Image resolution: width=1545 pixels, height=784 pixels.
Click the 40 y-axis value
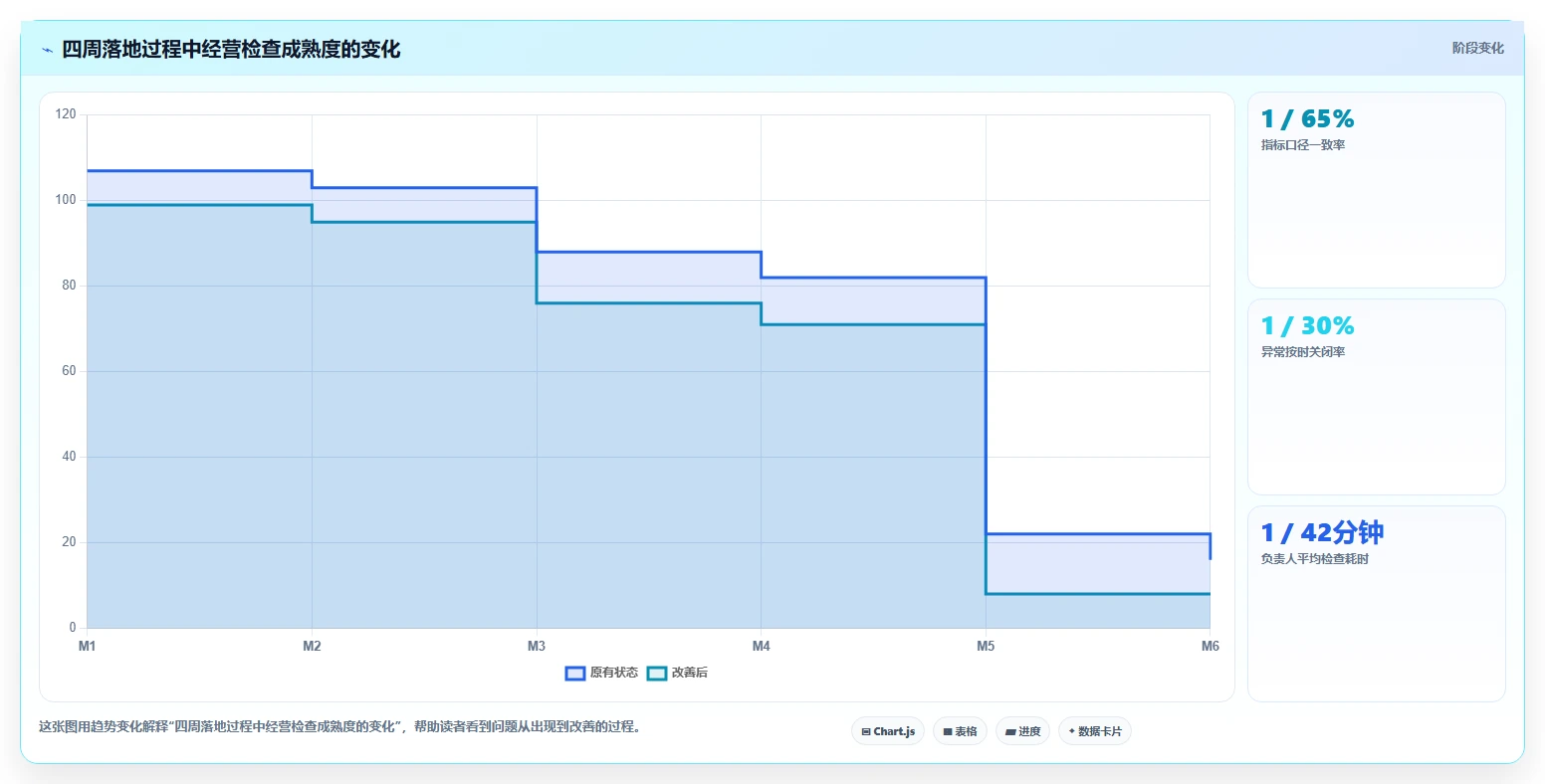(x=69, y=457)
